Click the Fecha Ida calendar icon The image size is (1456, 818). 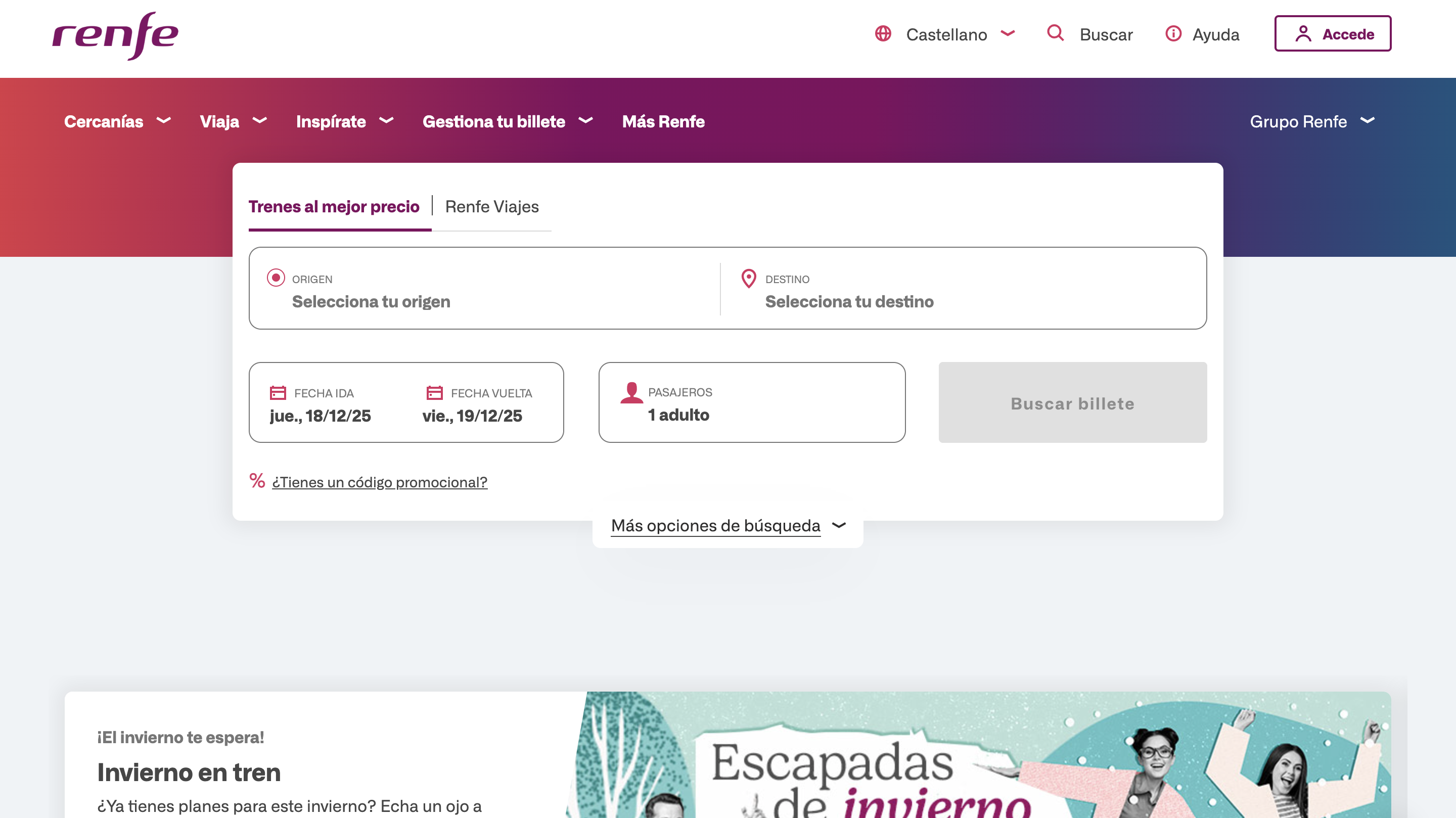[x=278, y=393]
